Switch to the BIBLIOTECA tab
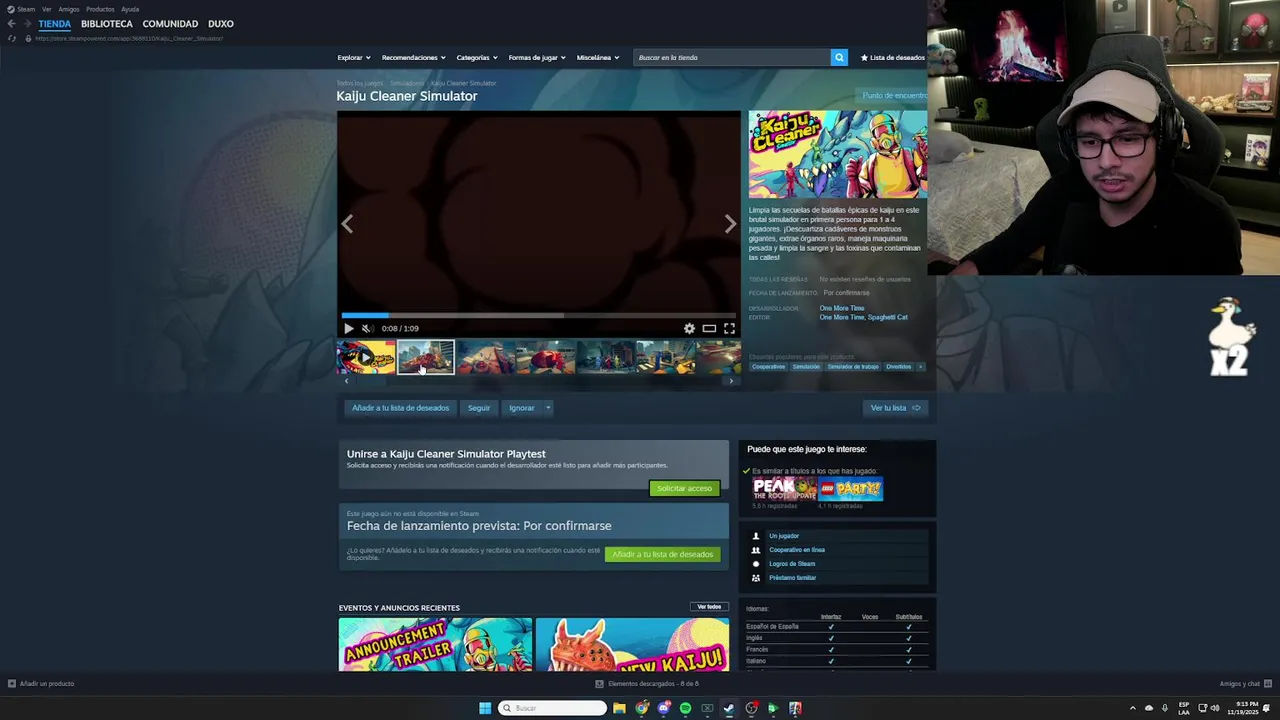The width and height of the screenshot is (1280, 720). click(107, 24)
